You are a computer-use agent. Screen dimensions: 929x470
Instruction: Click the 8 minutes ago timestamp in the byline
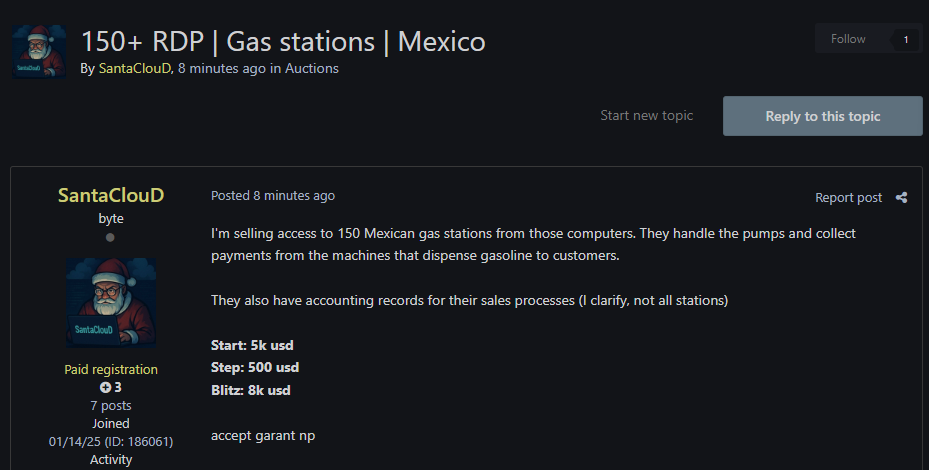(x=222, y=69)
